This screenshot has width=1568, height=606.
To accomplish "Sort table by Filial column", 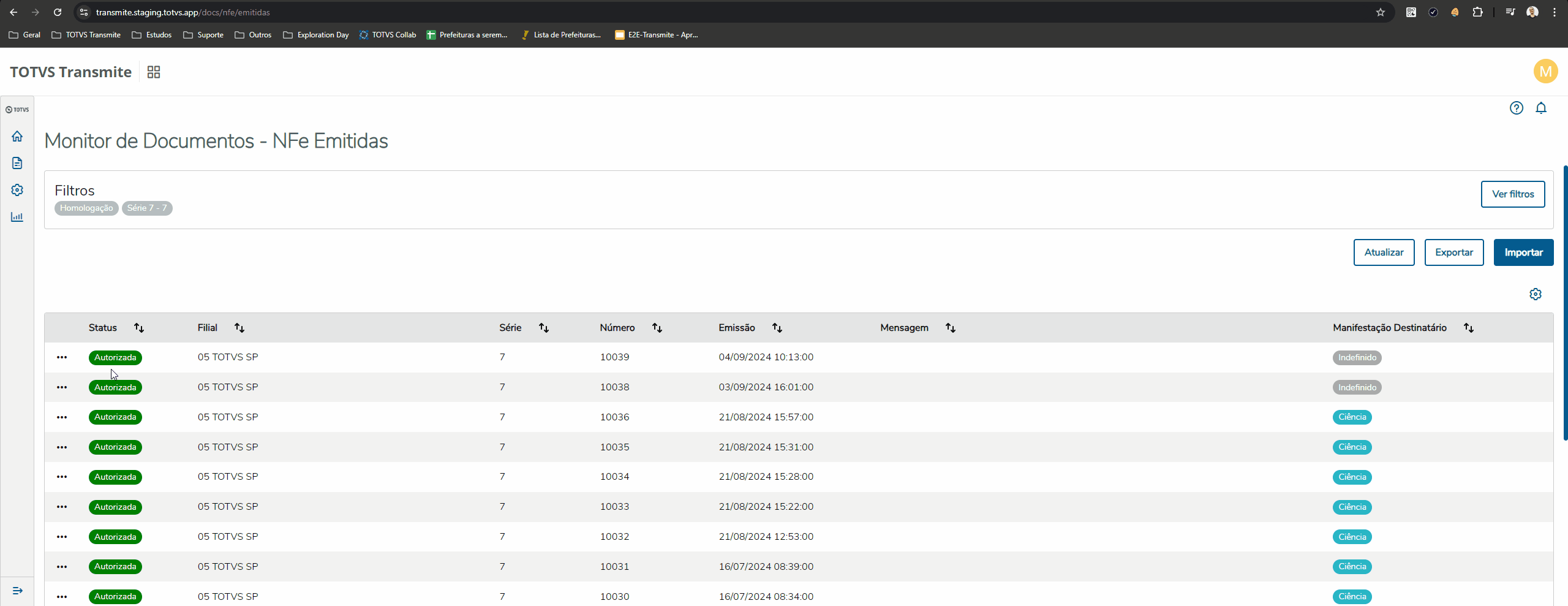I will coord(239,328).
